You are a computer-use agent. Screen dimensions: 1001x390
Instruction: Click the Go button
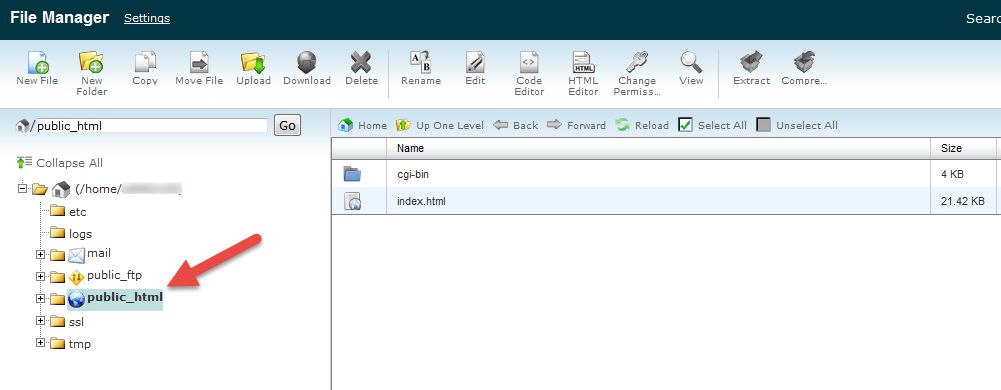(287, 125)
